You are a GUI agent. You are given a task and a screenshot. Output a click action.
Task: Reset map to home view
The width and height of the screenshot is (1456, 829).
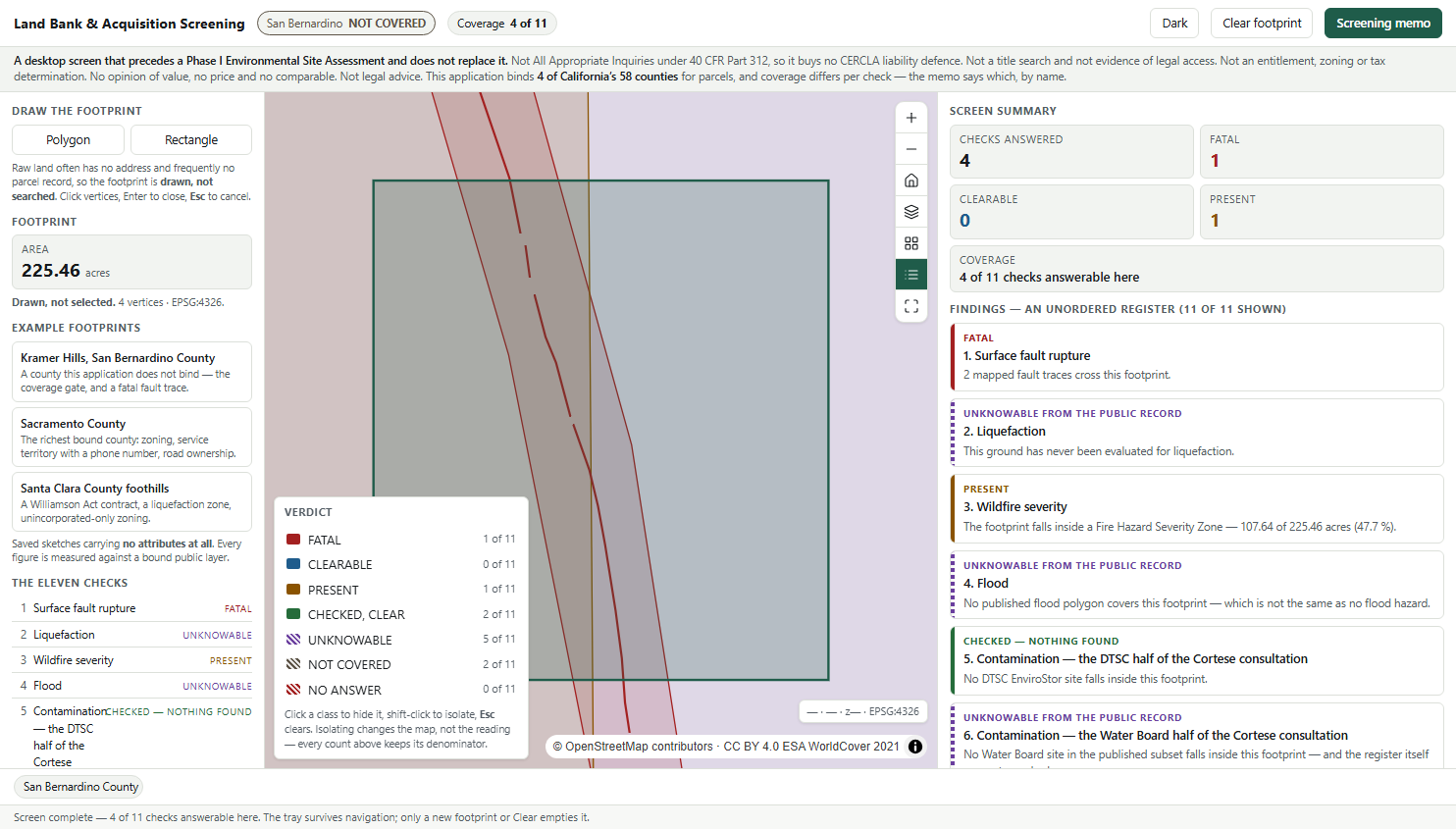point(911,181)
